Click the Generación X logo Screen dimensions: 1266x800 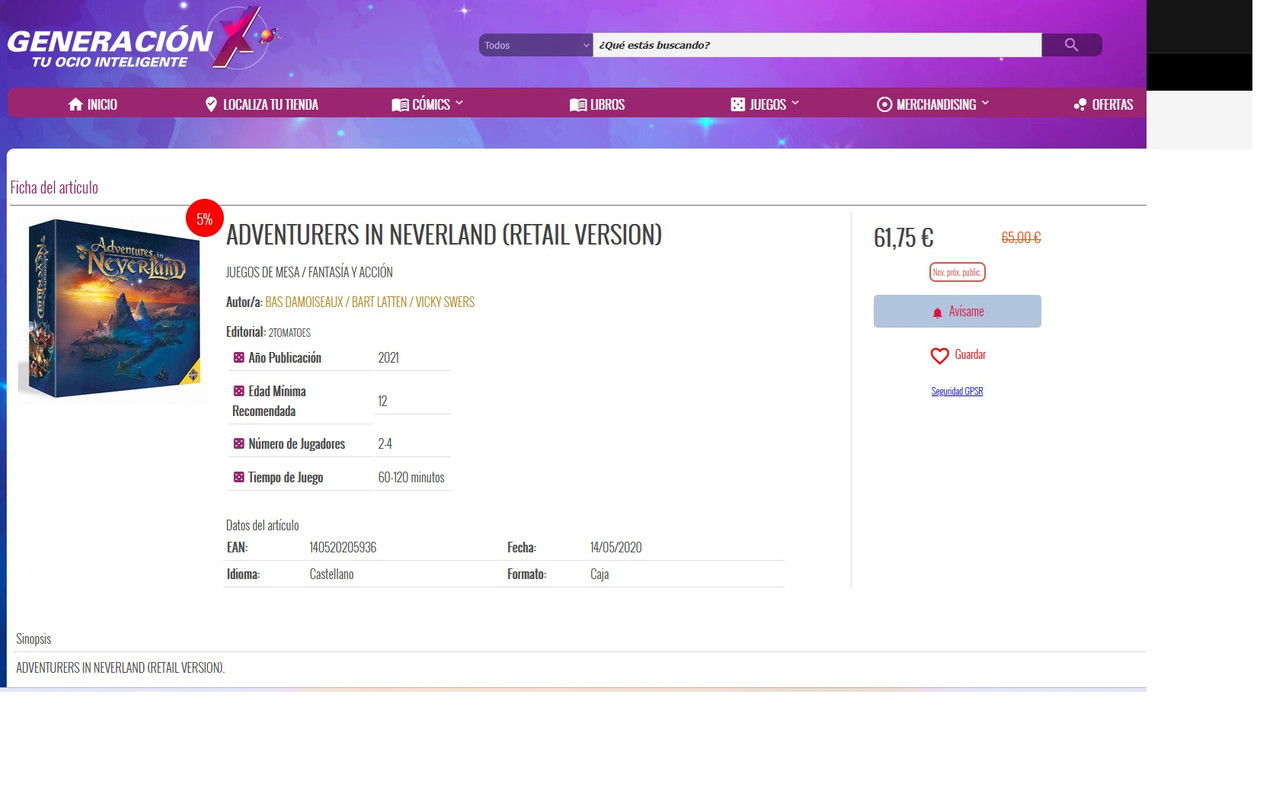pos(143,40)
